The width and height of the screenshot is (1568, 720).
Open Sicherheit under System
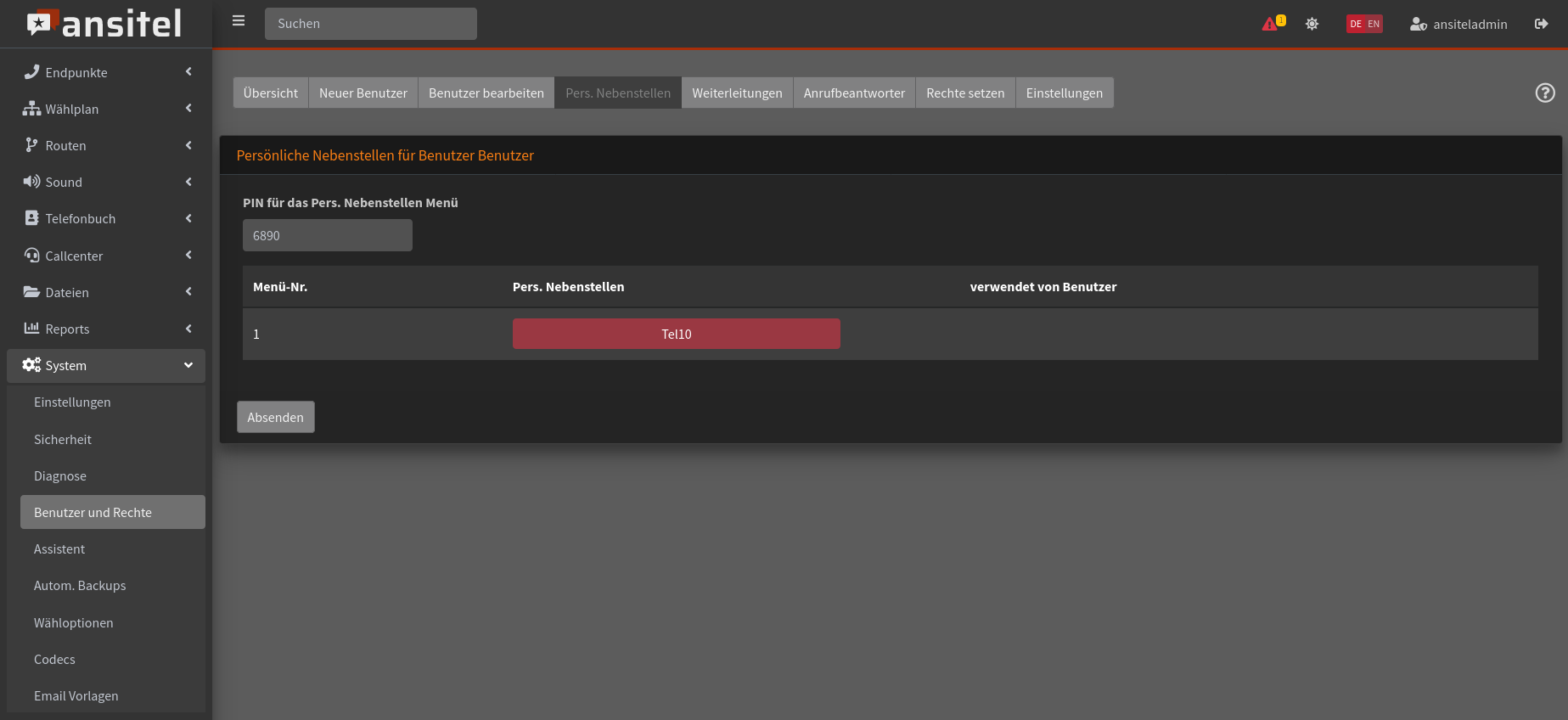63,439
